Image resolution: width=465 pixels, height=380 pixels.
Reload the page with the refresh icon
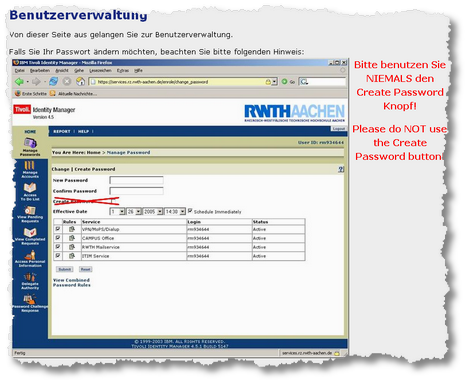click(53, 81)
